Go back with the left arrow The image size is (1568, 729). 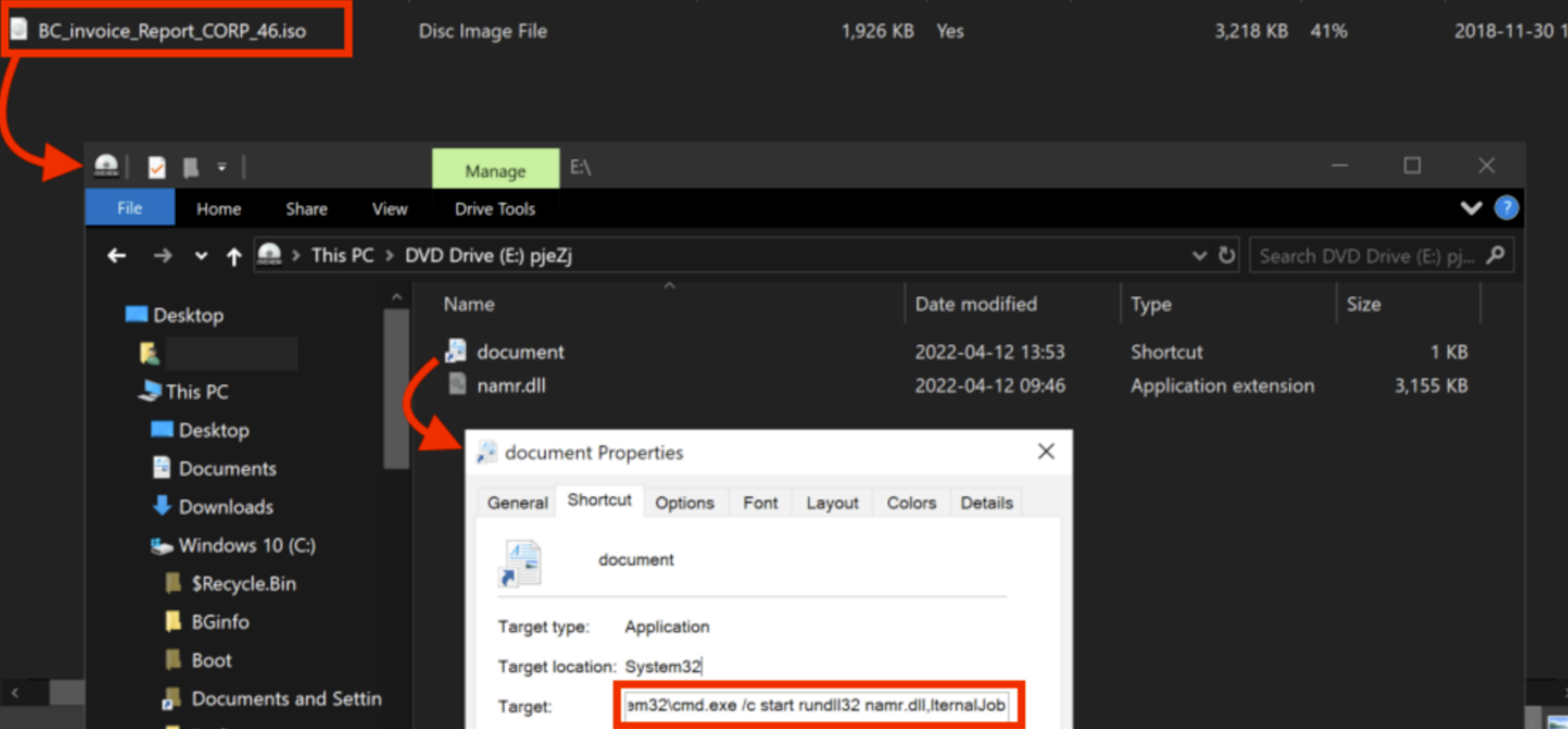point(117,256)
